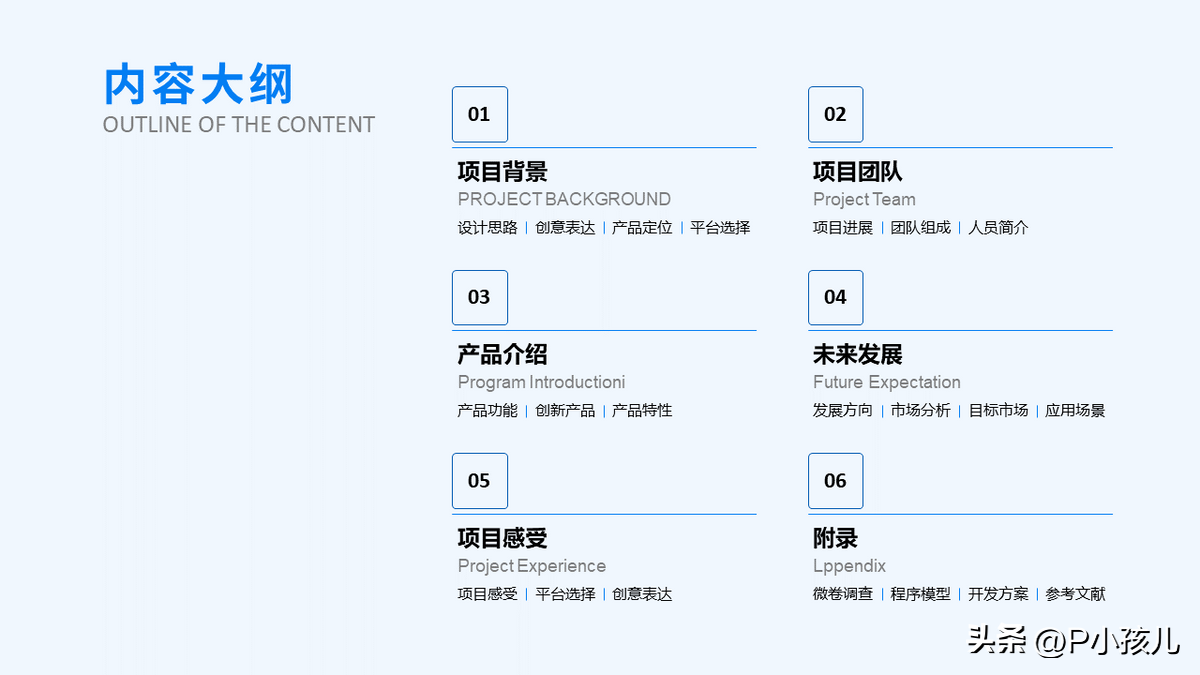Click 创意表达 under 项目背景

(x=565, y=227)
